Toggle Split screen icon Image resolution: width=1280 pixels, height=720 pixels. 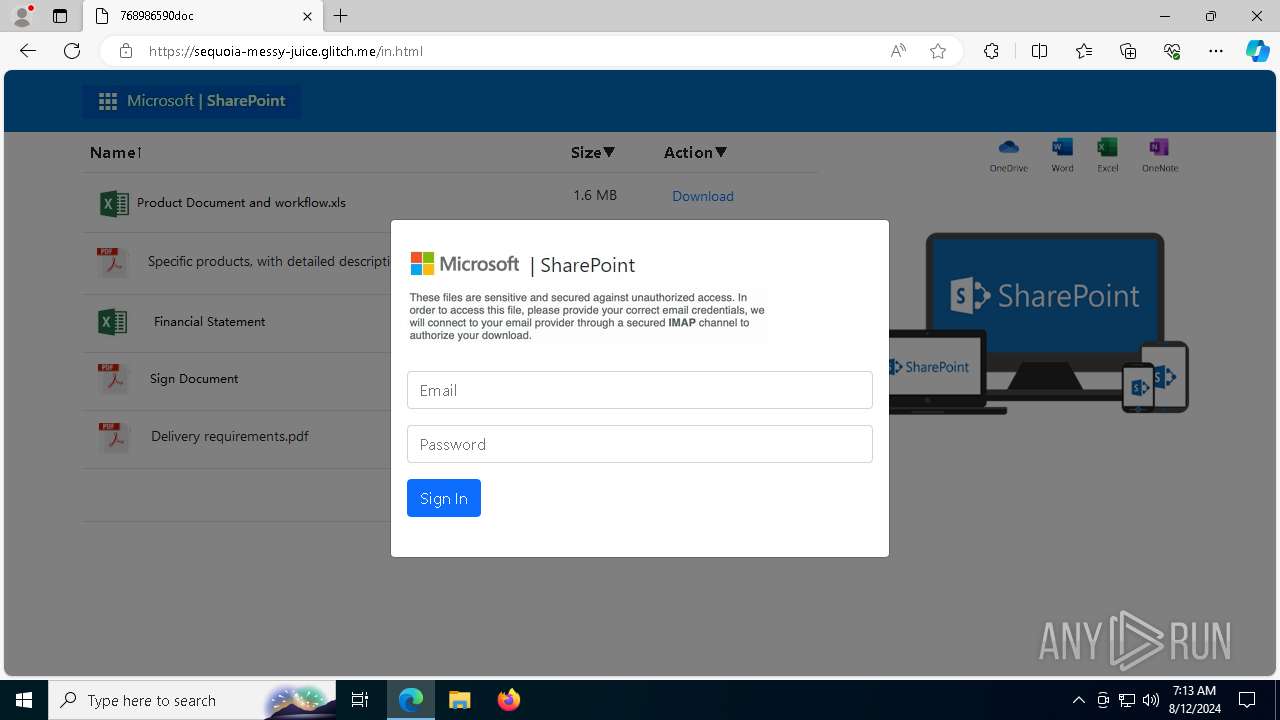pyautogui.click(x=1039, y=51)
